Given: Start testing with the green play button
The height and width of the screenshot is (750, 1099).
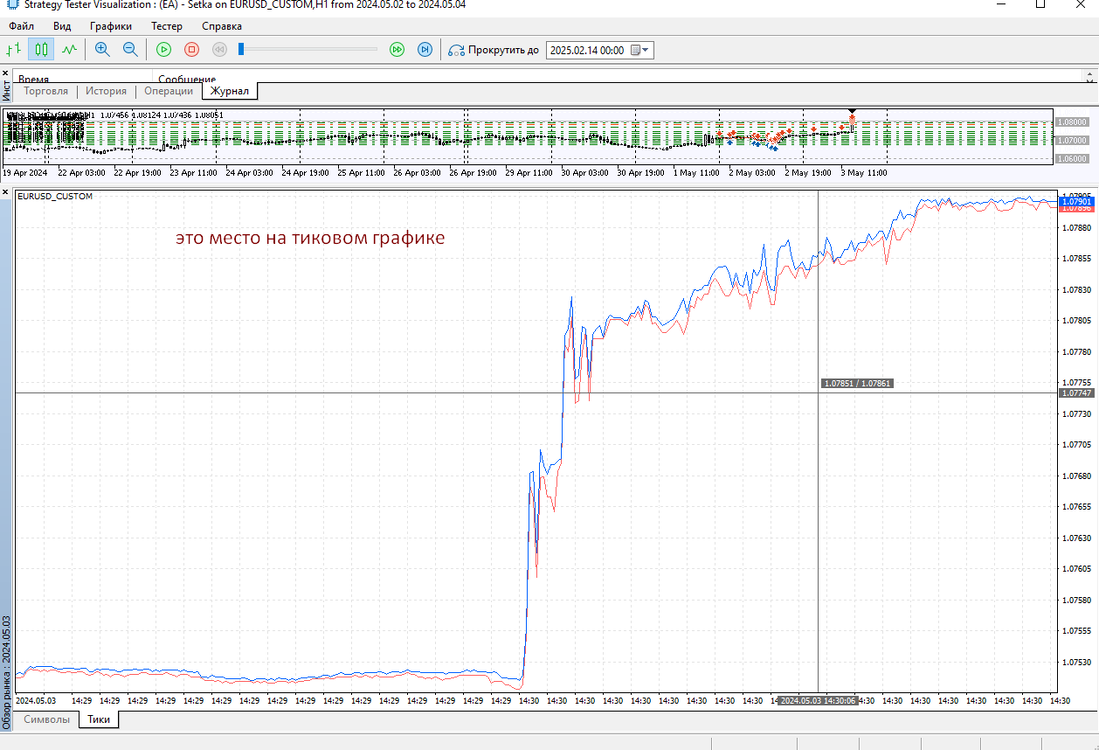Looking at the screenshot, I should coord(163,50).
